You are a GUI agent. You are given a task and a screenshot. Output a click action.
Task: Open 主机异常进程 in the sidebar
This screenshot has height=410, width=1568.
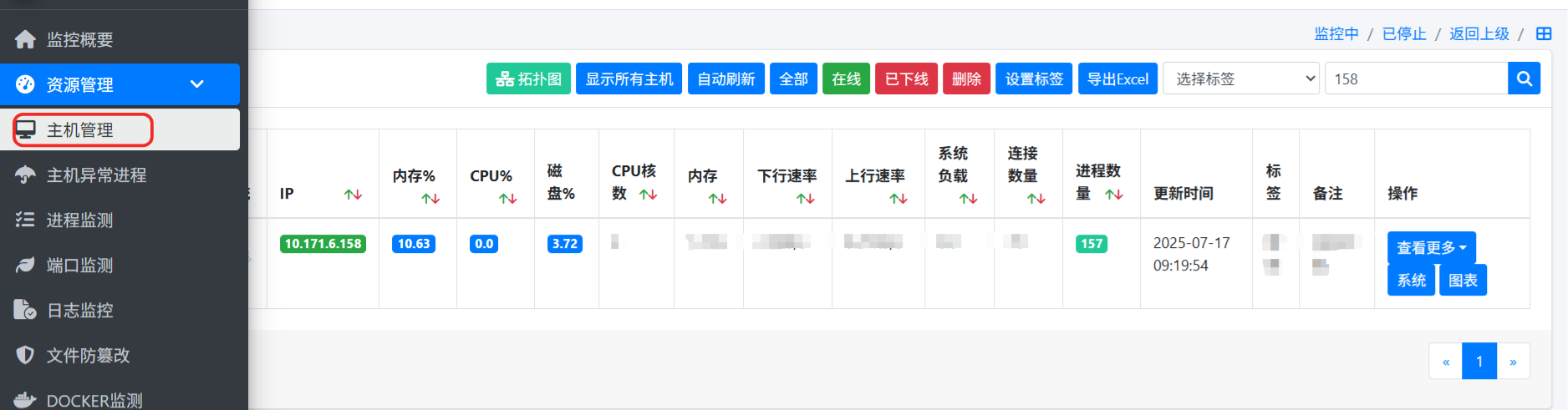coord(96,175)
